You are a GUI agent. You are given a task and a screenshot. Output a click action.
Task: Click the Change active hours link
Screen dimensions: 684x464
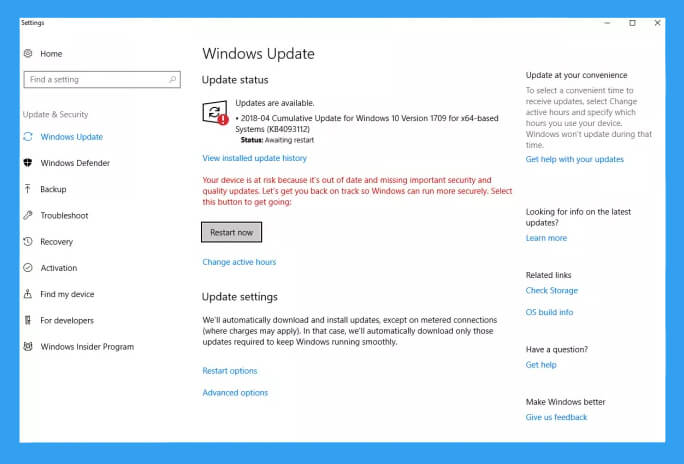point(239,262)
